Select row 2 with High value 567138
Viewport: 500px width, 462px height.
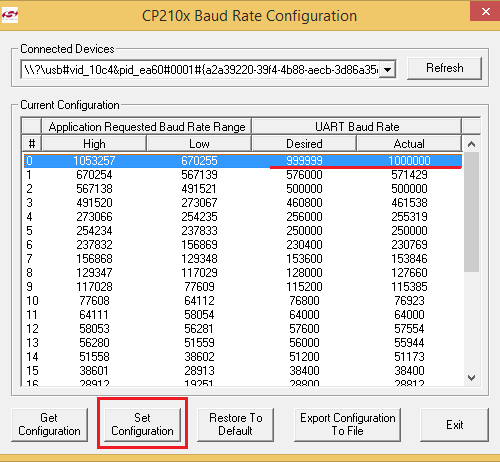point(243,189)
